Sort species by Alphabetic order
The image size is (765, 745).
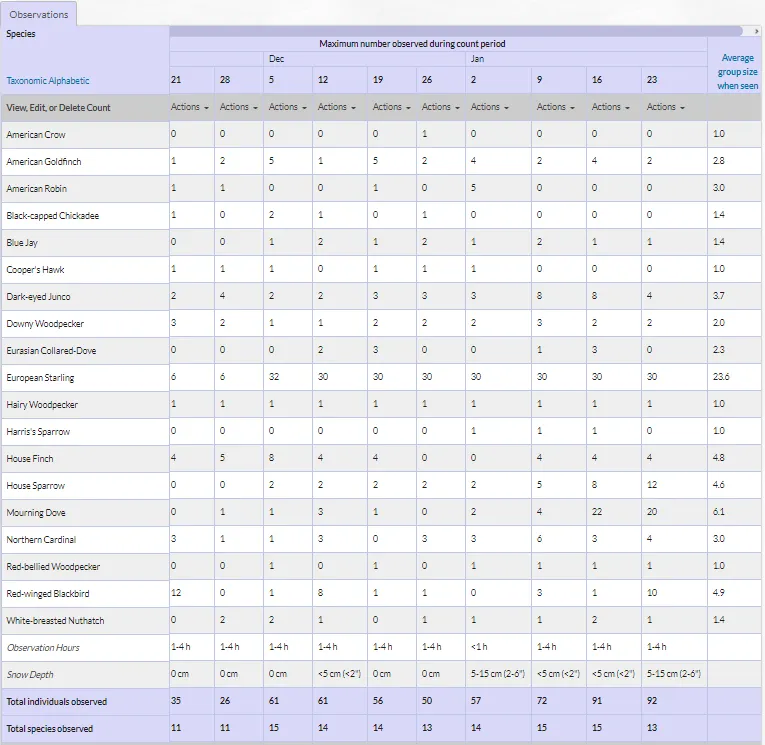69,81
